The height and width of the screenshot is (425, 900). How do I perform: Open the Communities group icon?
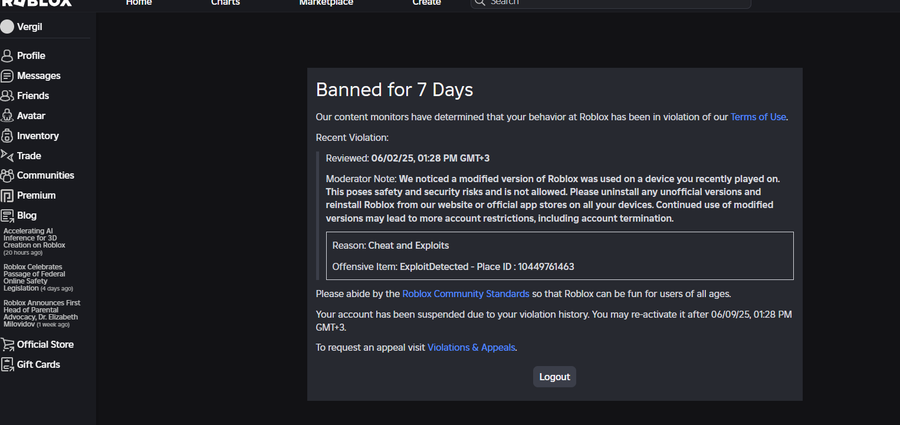7,175
